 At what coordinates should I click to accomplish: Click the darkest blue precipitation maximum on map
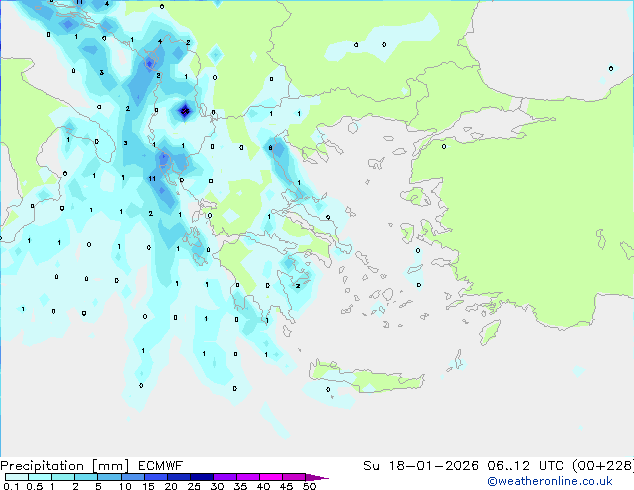[185, 110]
